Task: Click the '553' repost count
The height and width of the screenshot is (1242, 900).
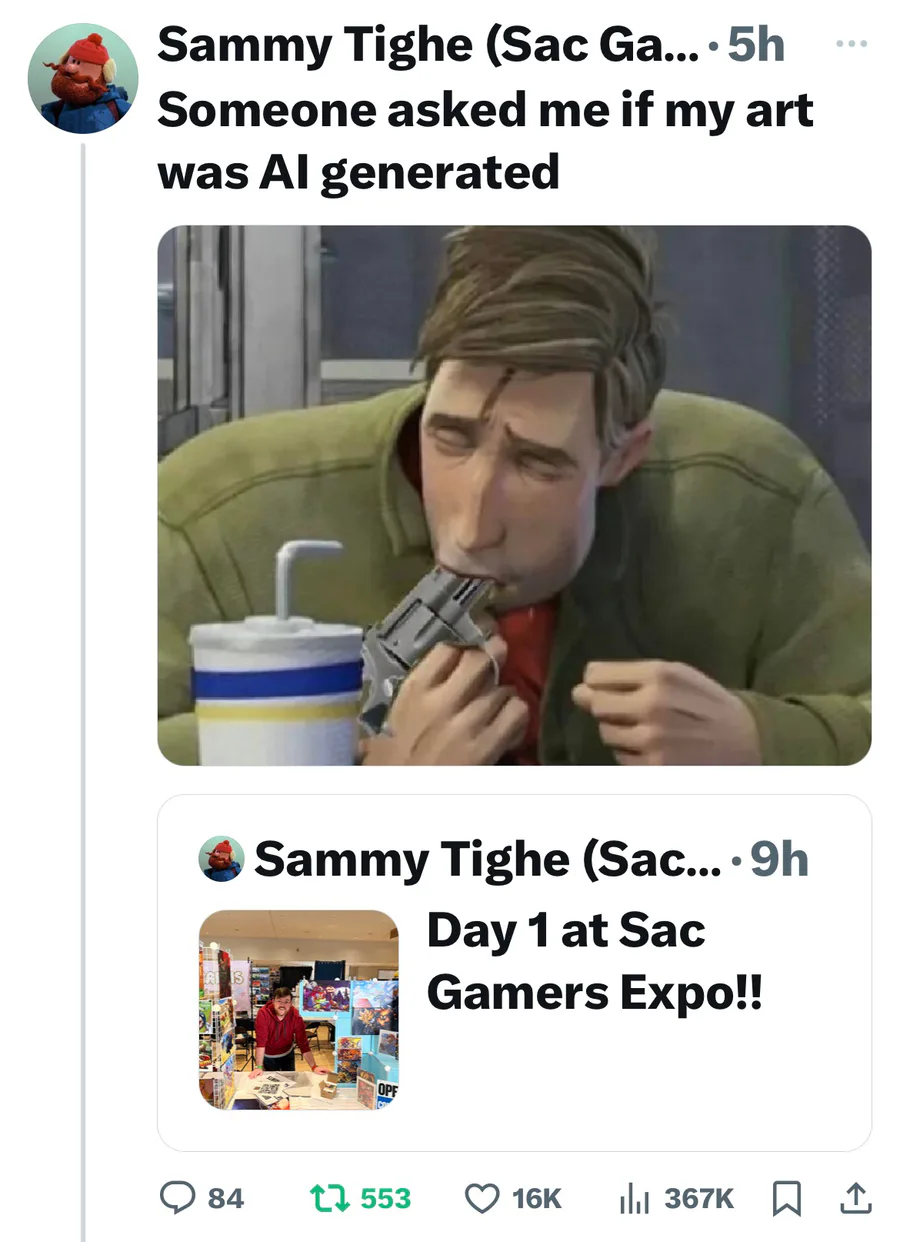Action: click(385, 1198)
